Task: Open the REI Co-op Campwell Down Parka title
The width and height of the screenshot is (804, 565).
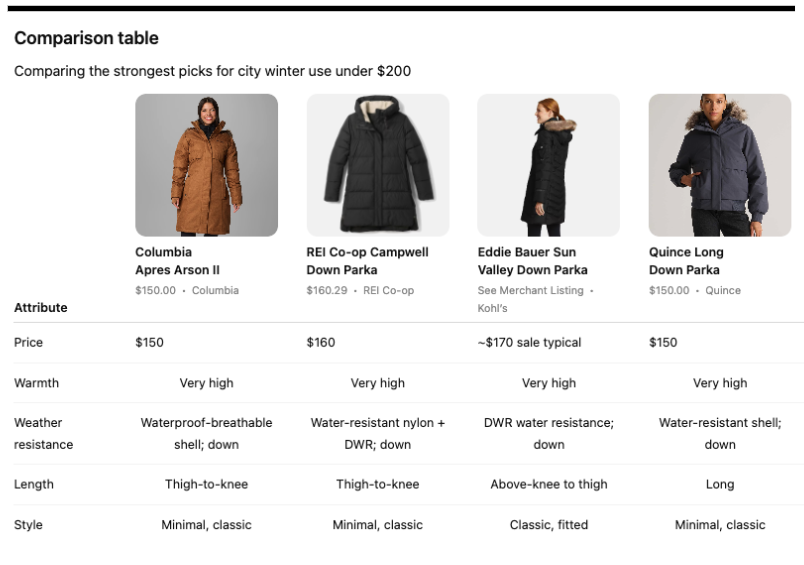Action: [x=367, y=261]
